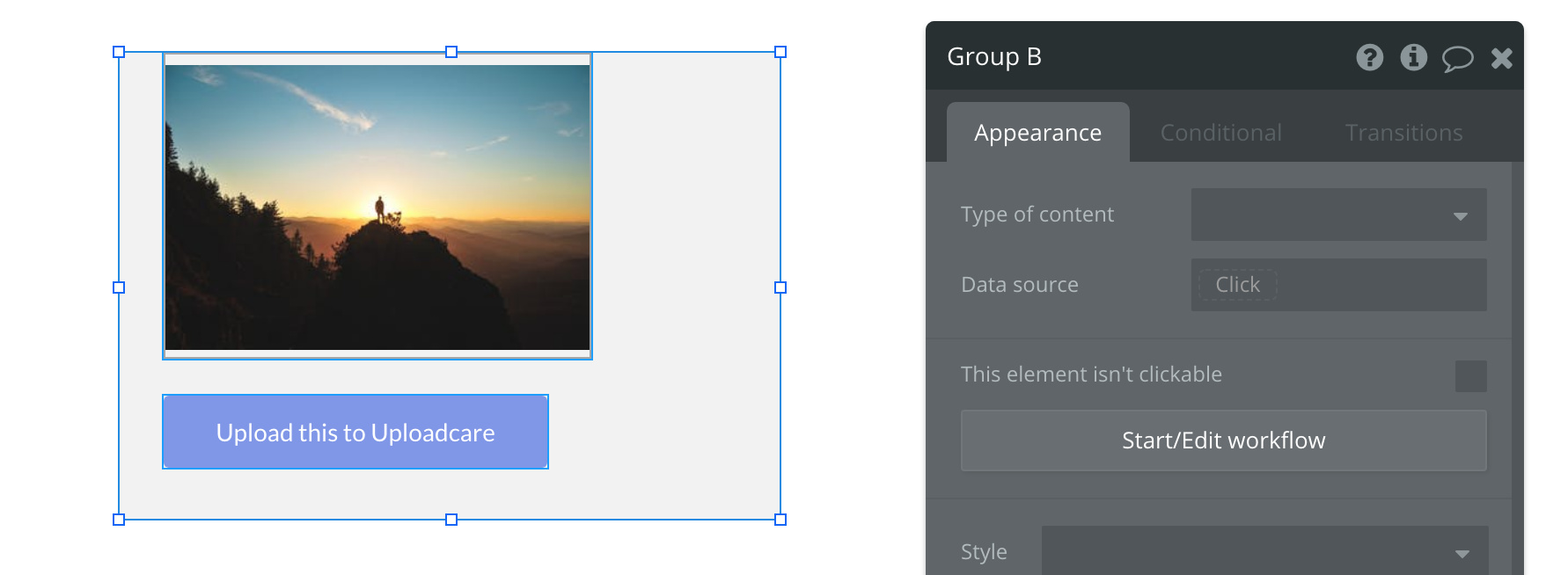The width and height of the screenshot is (1568, 575).
Task: Click the bottom-center selection handle of the group
Action: coord(451,520)
